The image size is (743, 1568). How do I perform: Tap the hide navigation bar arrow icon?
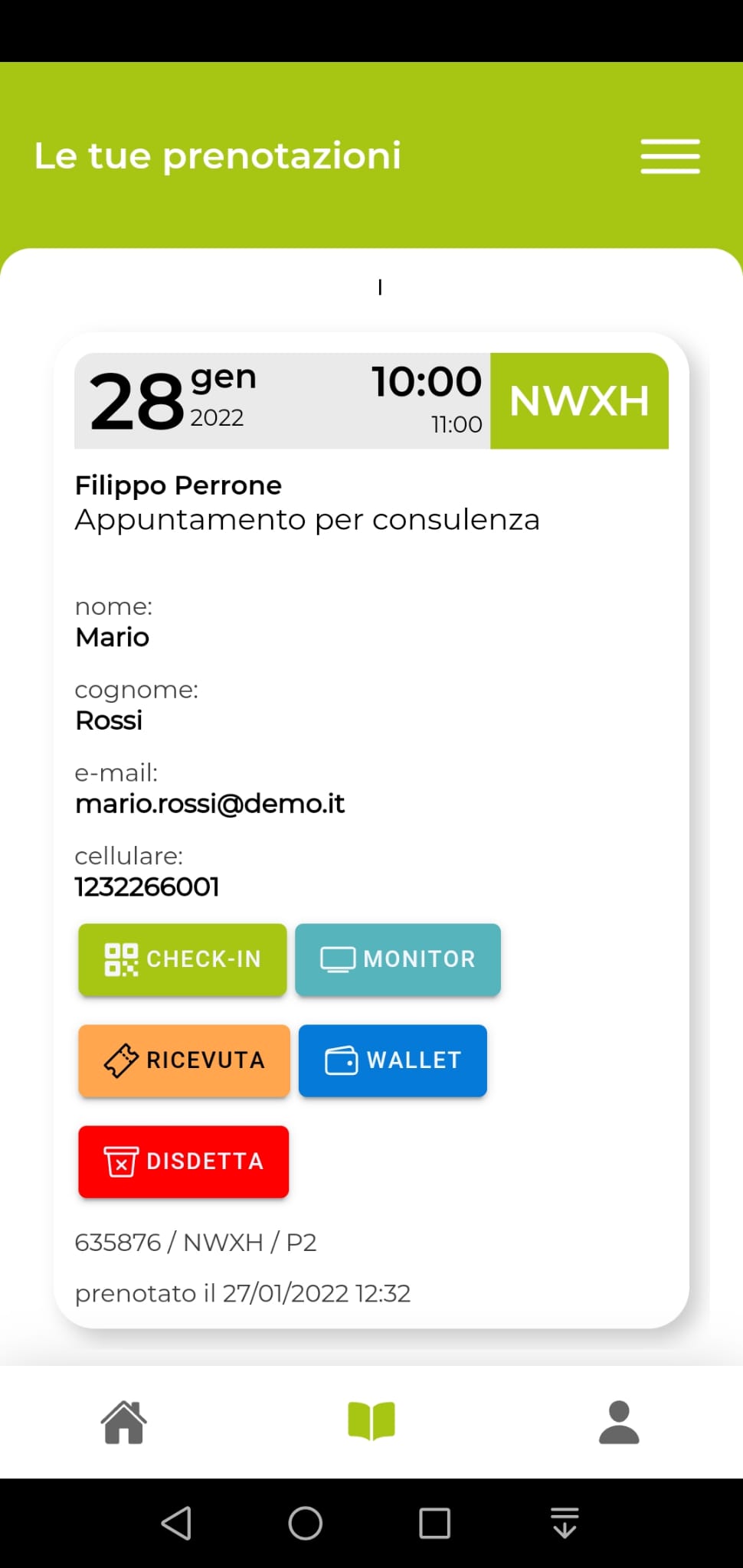point(565,1523)
